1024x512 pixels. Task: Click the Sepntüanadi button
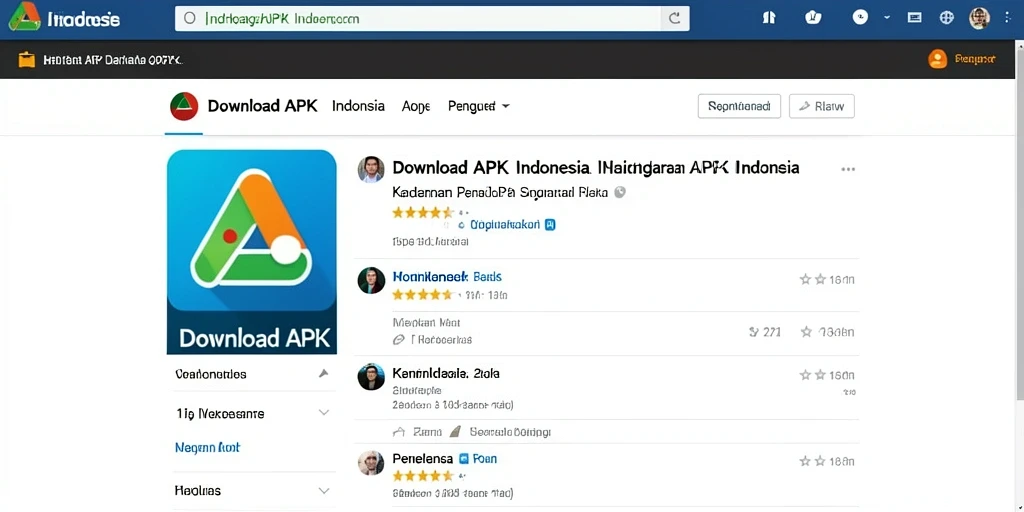pyautogui.click(x=739, y=106)
